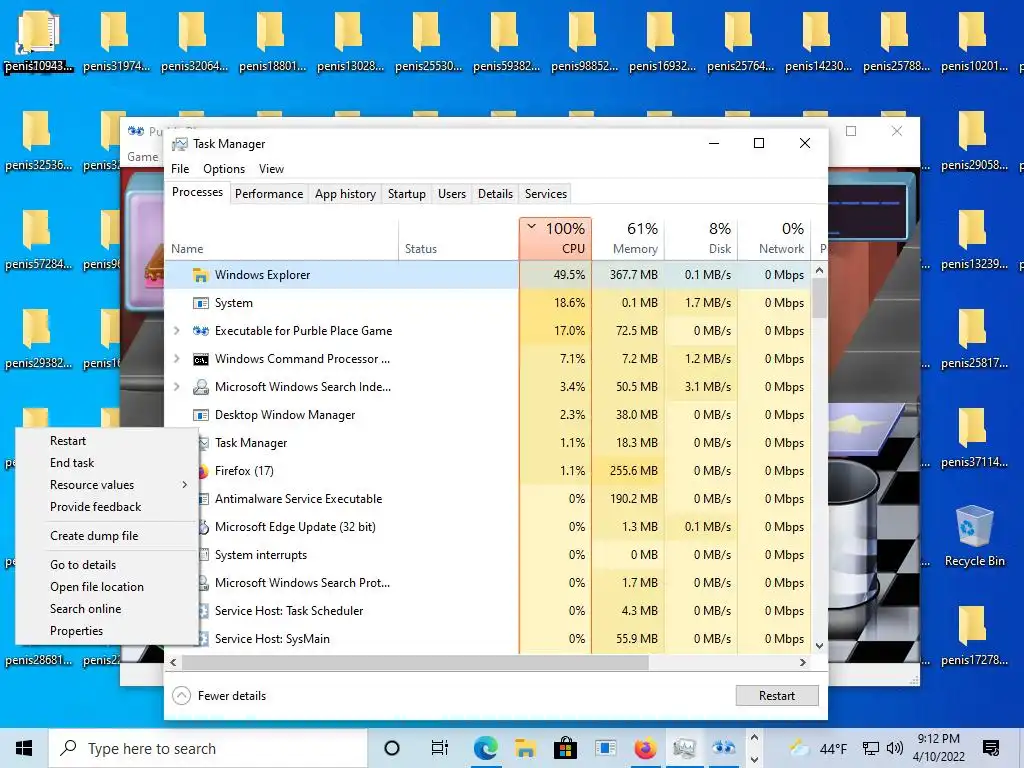This screenshot has height=768, width=1024.
Task: Click the Cortana circle icon
Action: pyautogui.click(x=392, y=748)
